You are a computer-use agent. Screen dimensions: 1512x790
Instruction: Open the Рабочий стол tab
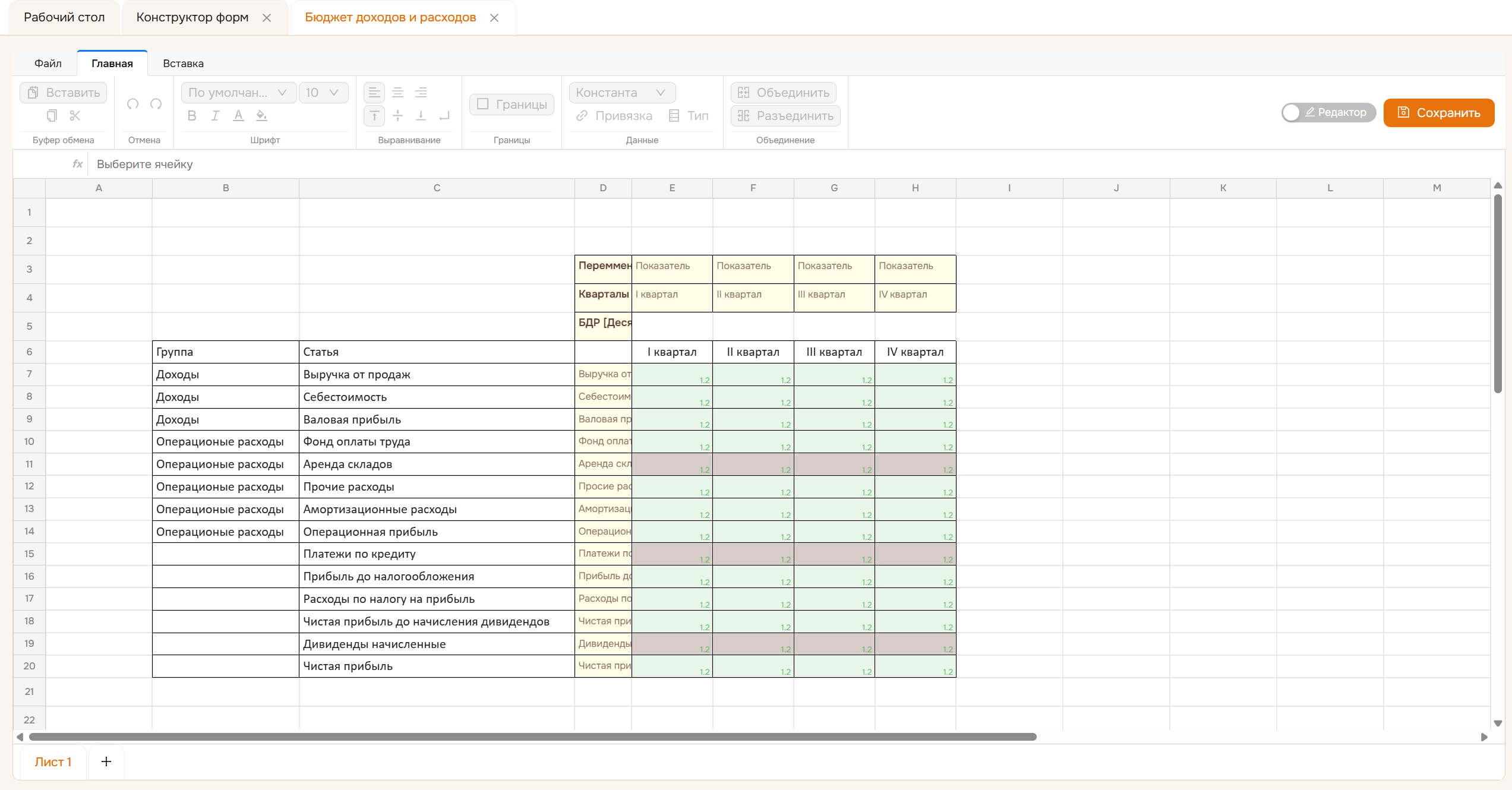point(64,17)
